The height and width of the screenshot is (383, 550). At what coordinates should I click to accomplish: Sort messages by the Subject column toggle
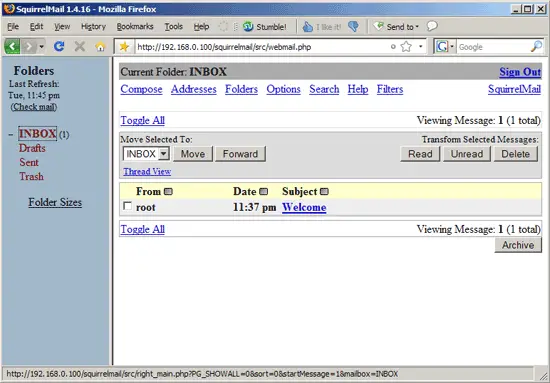(324, 192)
